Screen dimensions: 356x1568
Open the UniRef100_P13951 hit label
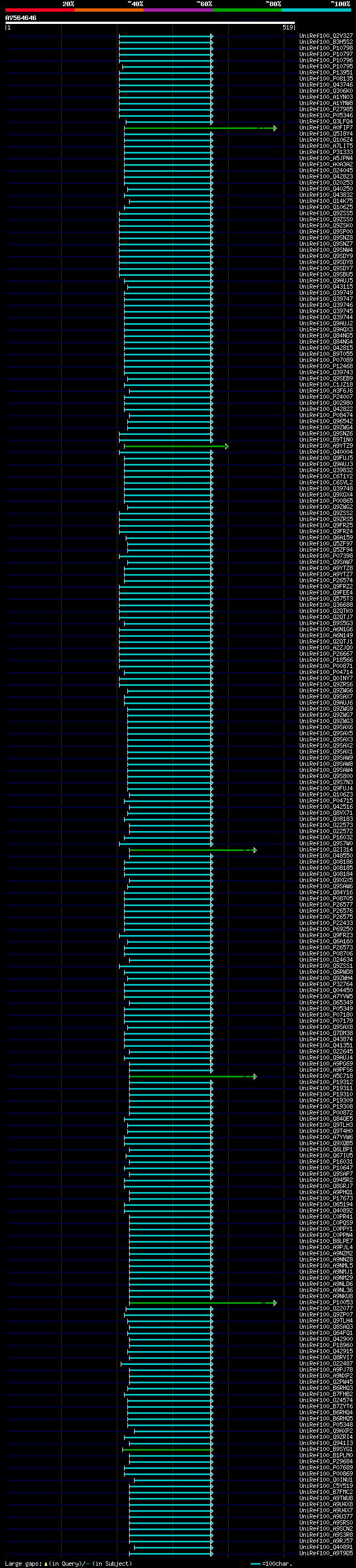tap(325, 72)
